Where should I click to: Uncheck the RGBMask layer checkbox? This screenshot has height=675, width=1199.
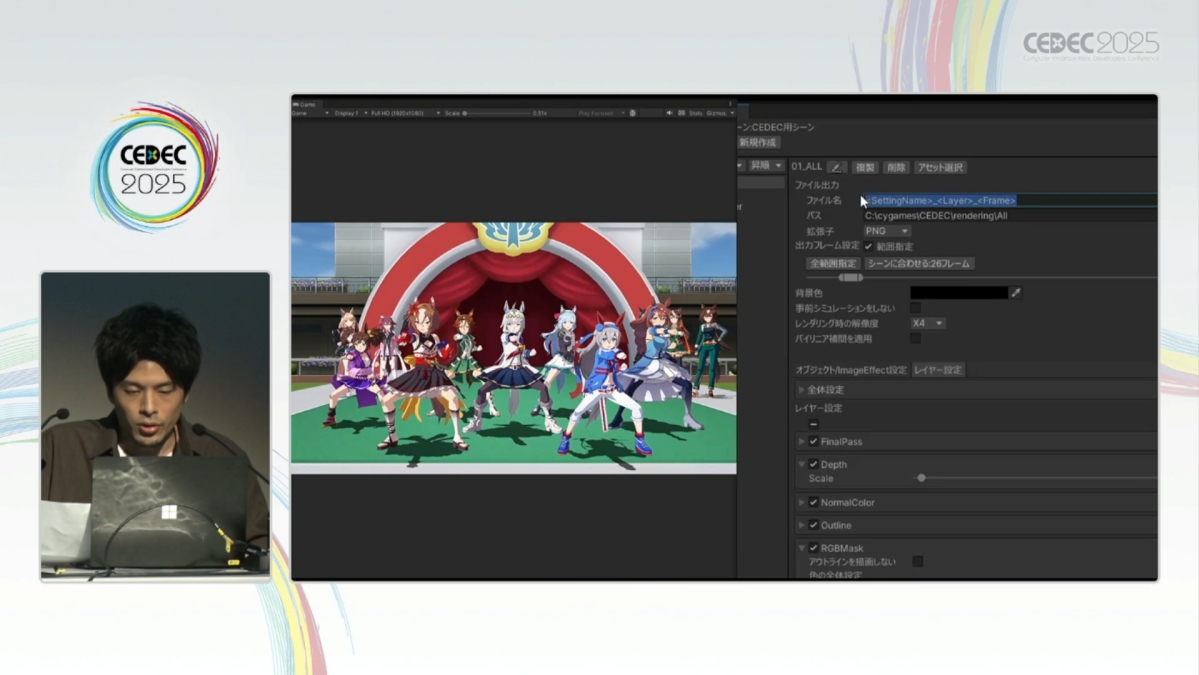(814, 548)
